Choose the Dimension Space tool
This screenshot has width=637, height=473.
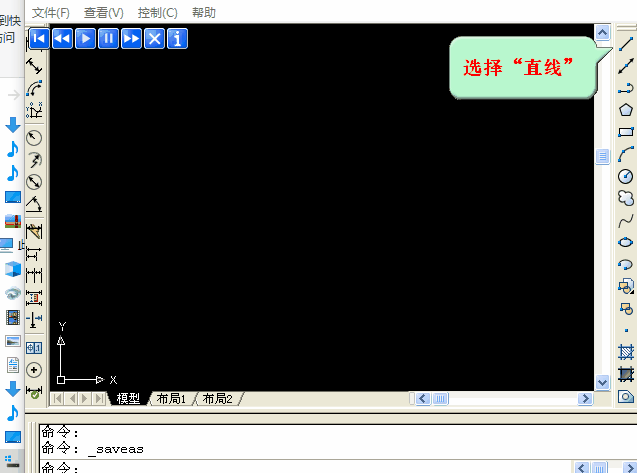point(34,297)
